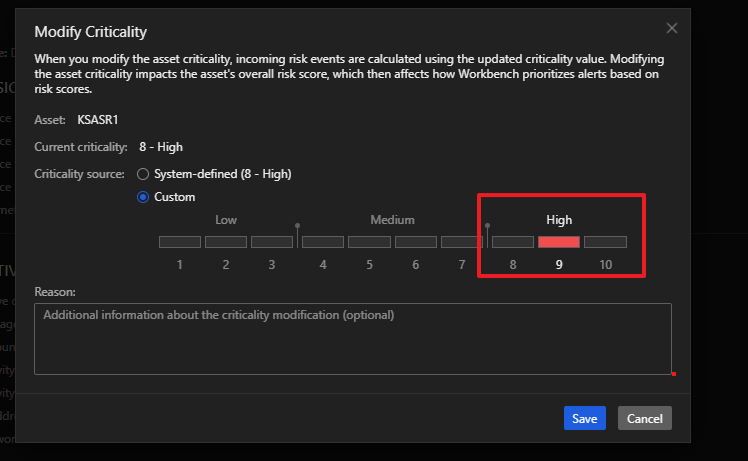
Task: Choose the Custom criticality source
Action: coord(143,197)
